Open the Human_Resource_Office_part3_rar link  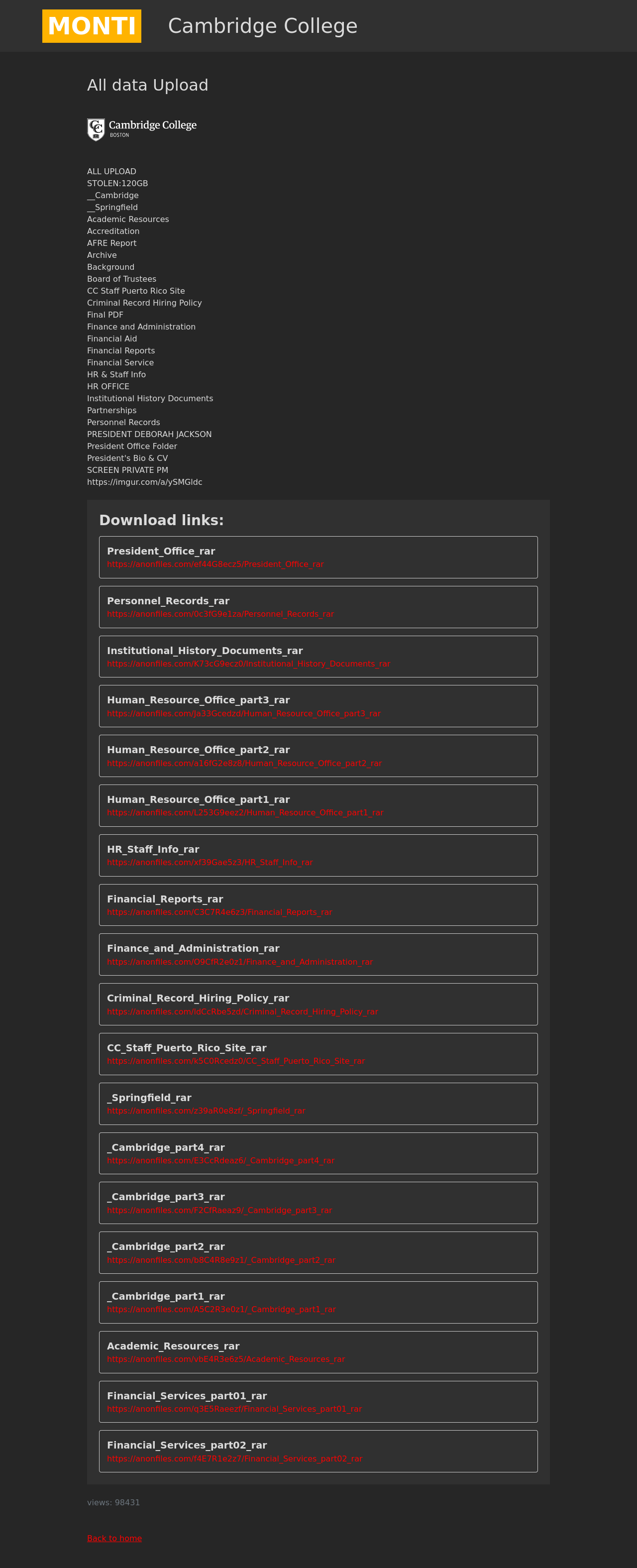point(244,713)
